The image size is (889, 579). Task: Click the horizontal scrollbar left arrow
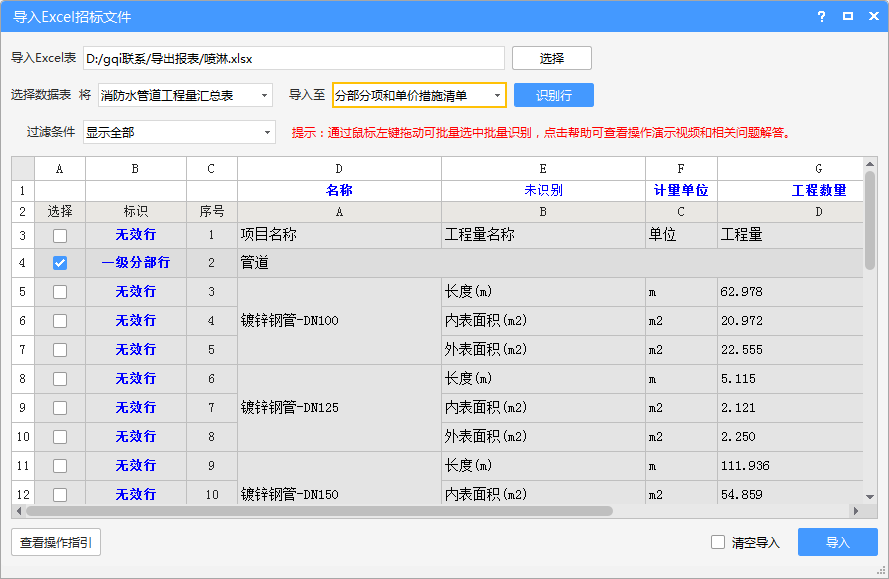19,511
